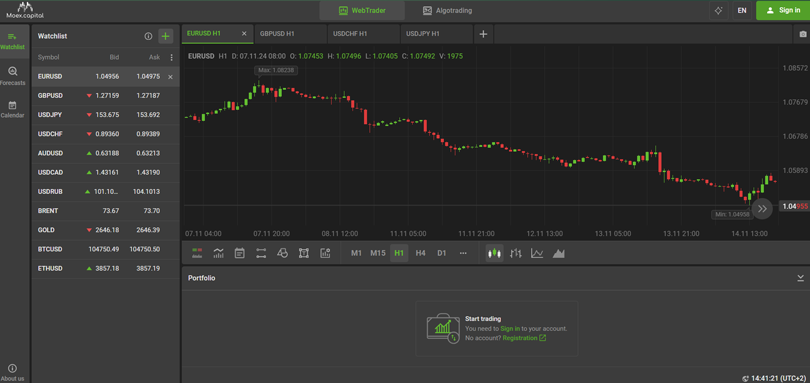Viewport: 810px width, 383px height.
Task: Select bar chart type
Action: 516,253
